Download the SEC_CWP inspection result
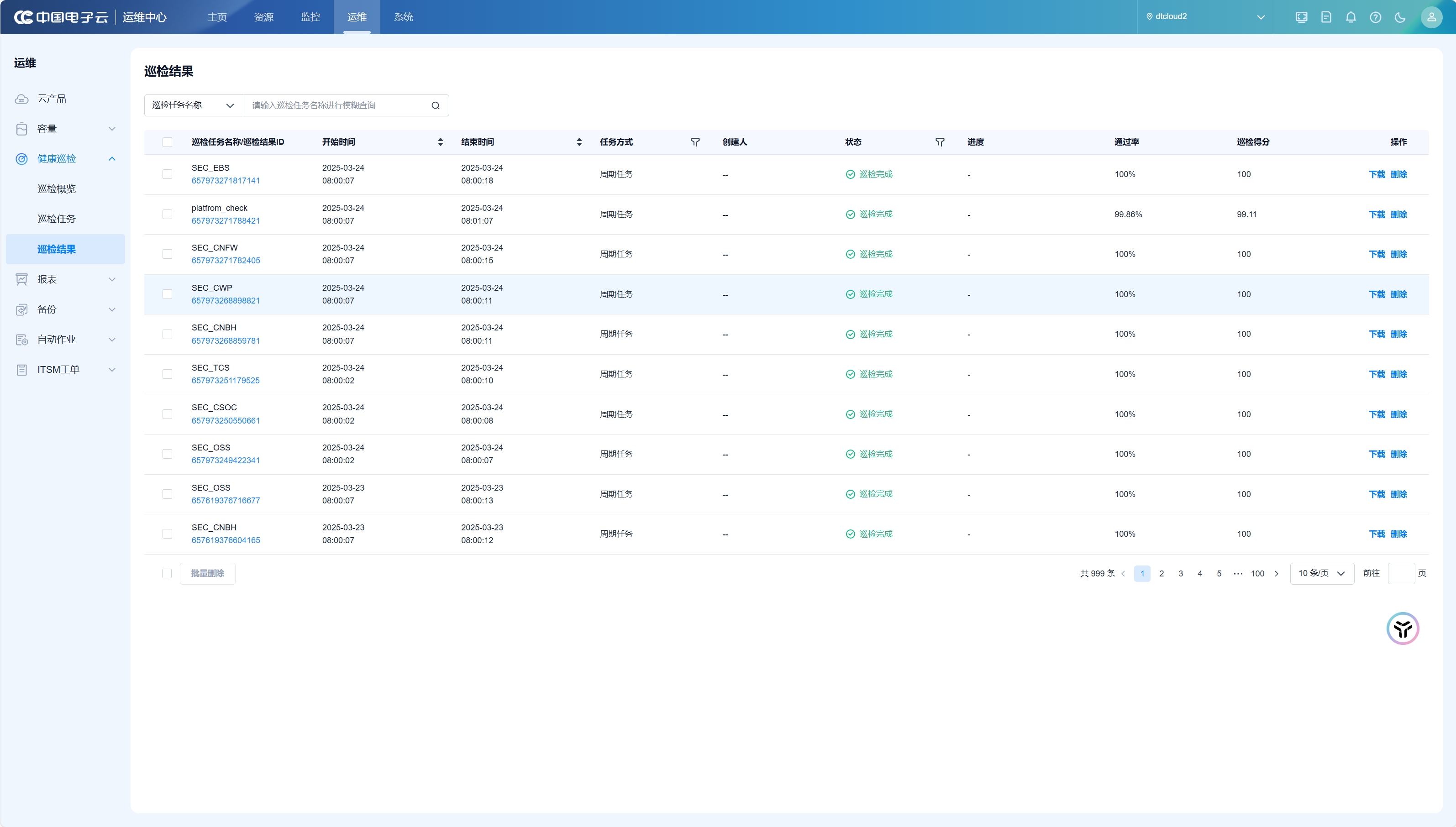 1377,294
